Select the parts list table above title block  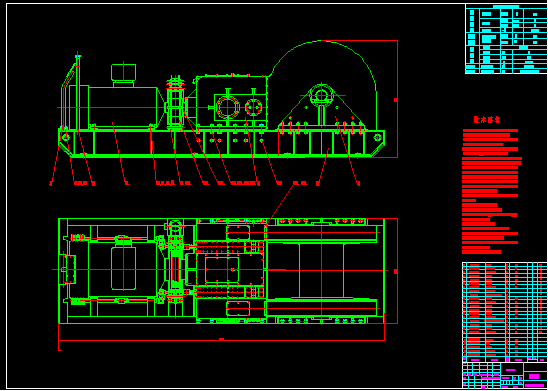click(x=505, y=312)
